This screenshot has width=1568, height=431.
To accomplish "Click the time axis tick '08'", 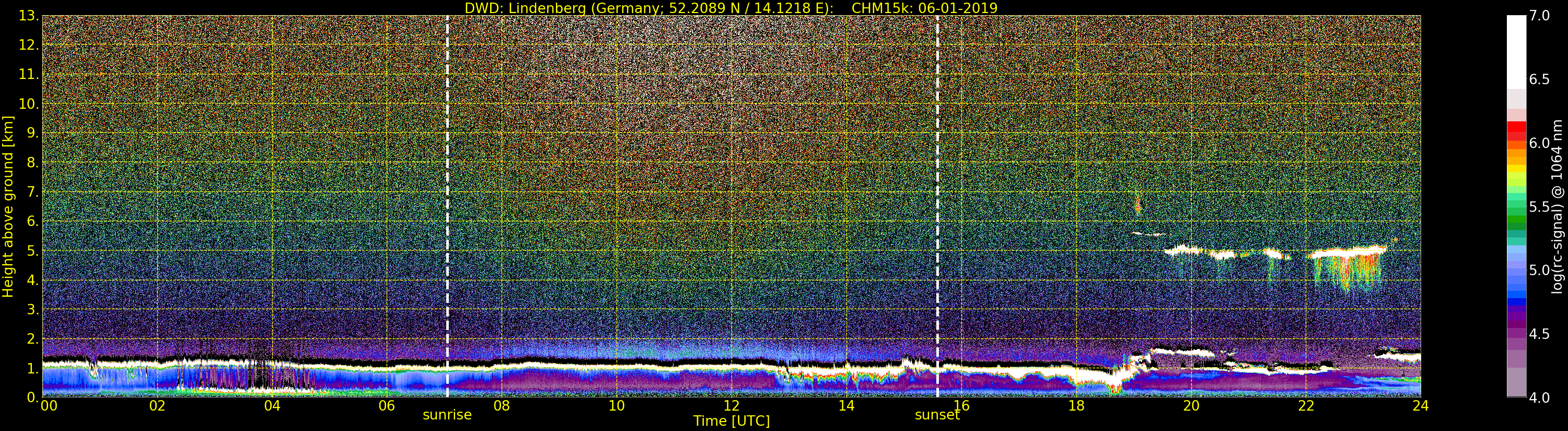I will pyautogui.click(x=502, y=405).
